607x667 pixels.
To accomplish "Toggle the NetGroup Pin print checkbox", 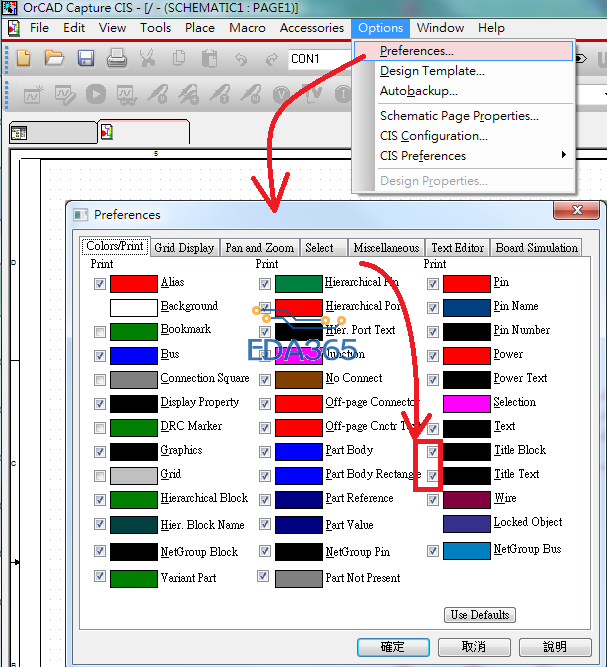I will [265, 551].
